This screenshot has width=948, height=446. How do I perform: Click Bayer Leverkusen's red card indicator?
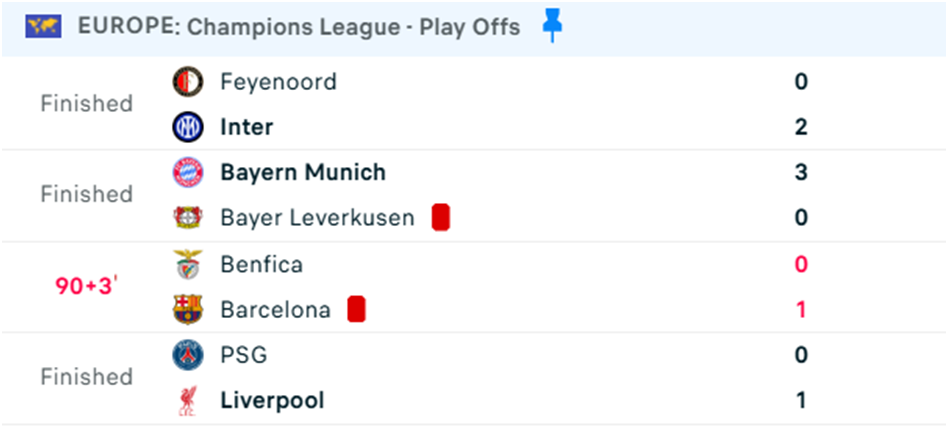coord(441,218)
